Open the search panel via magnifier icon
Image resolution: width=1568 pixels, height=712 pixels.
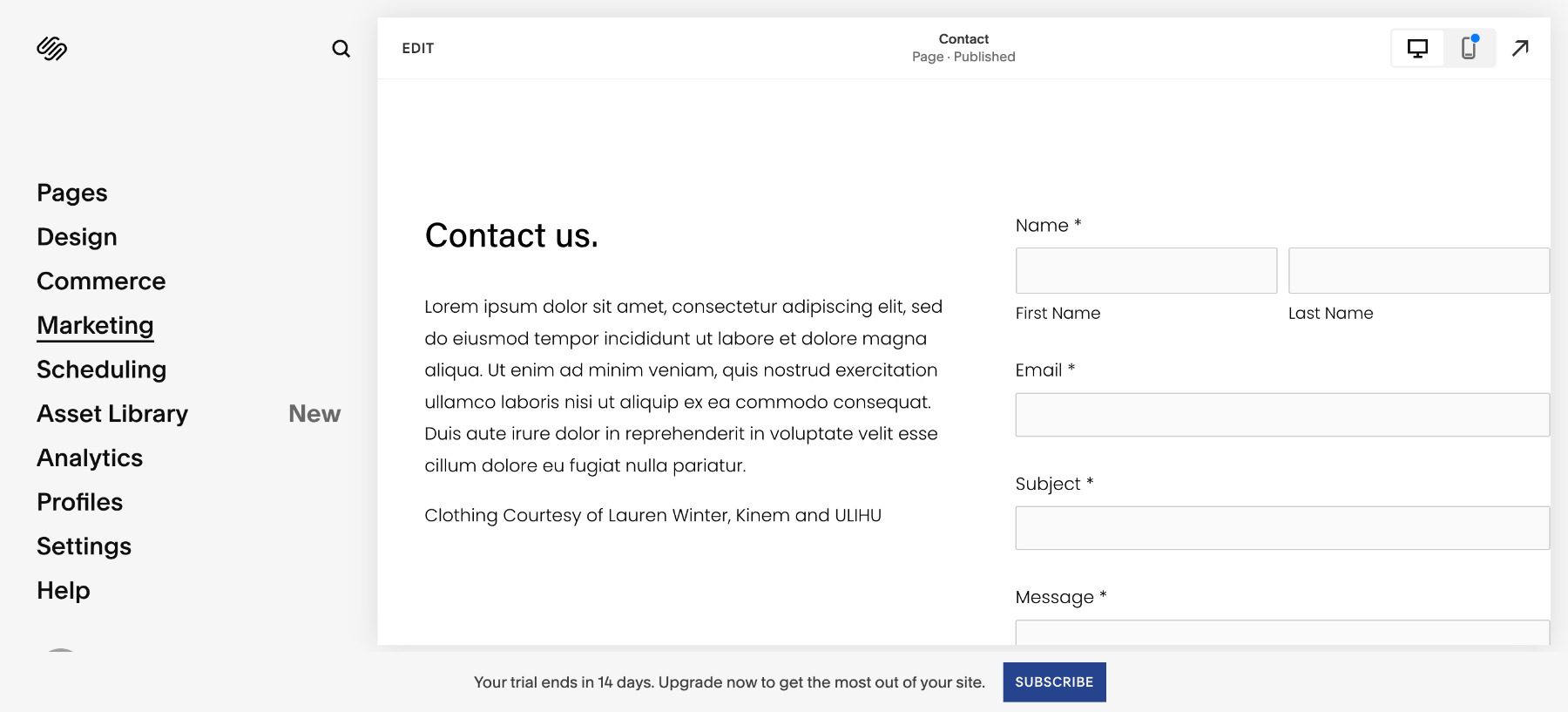pyautogui.click(x=341, y=49)
